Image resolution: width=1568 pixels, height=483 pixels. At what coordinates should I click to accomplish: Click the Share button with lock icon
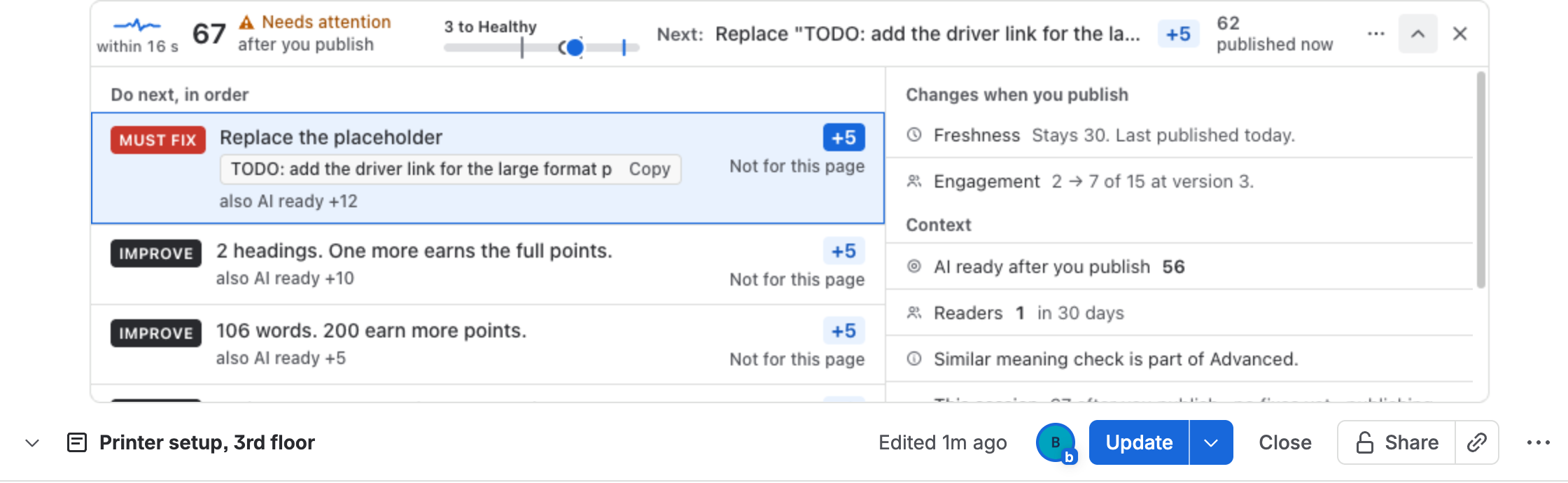pyautogui.click(x=1396, y=442)
